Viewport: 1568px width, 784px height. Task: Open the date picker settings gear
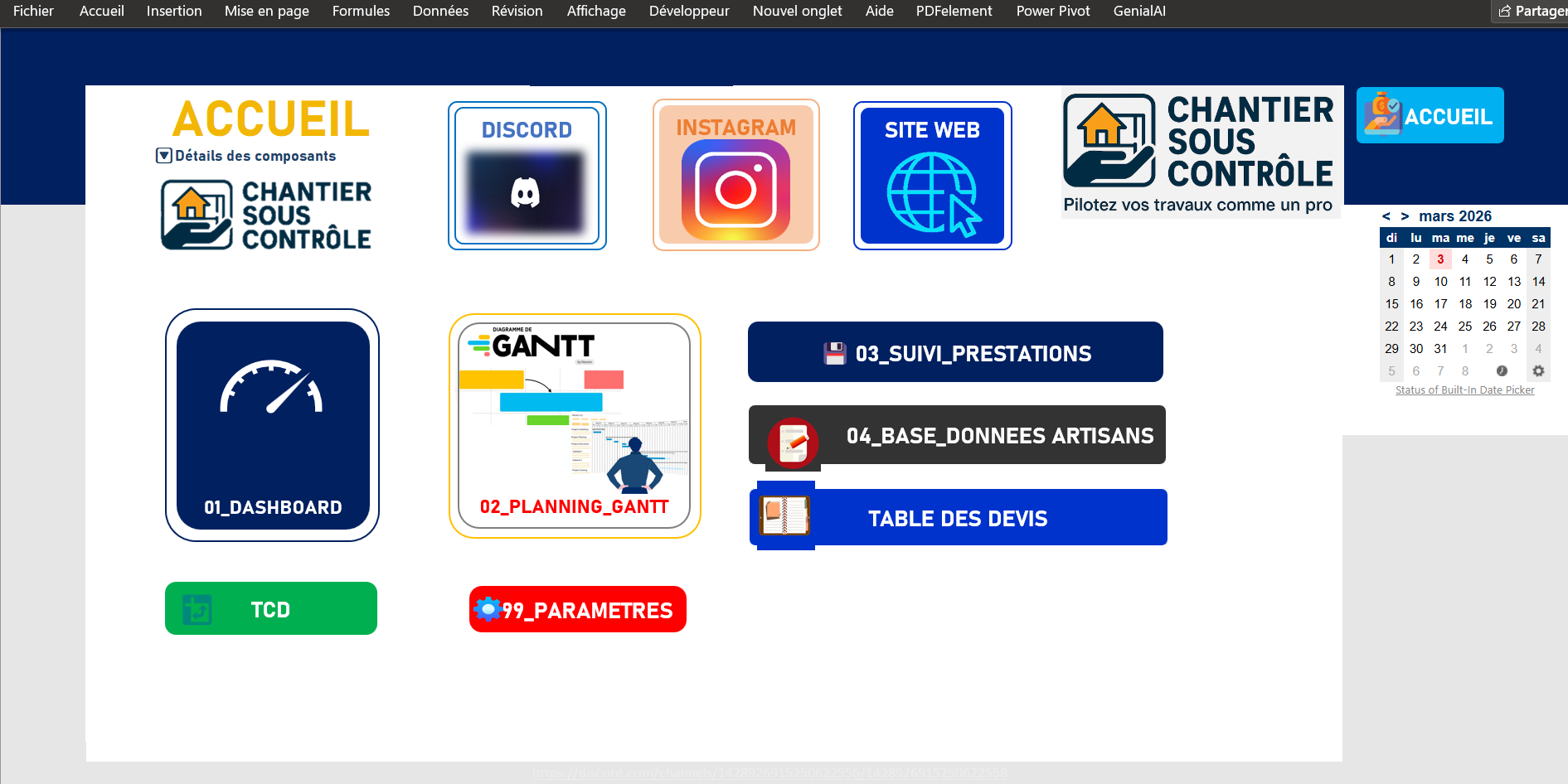pyautogui.click(x=1538, y=371)
